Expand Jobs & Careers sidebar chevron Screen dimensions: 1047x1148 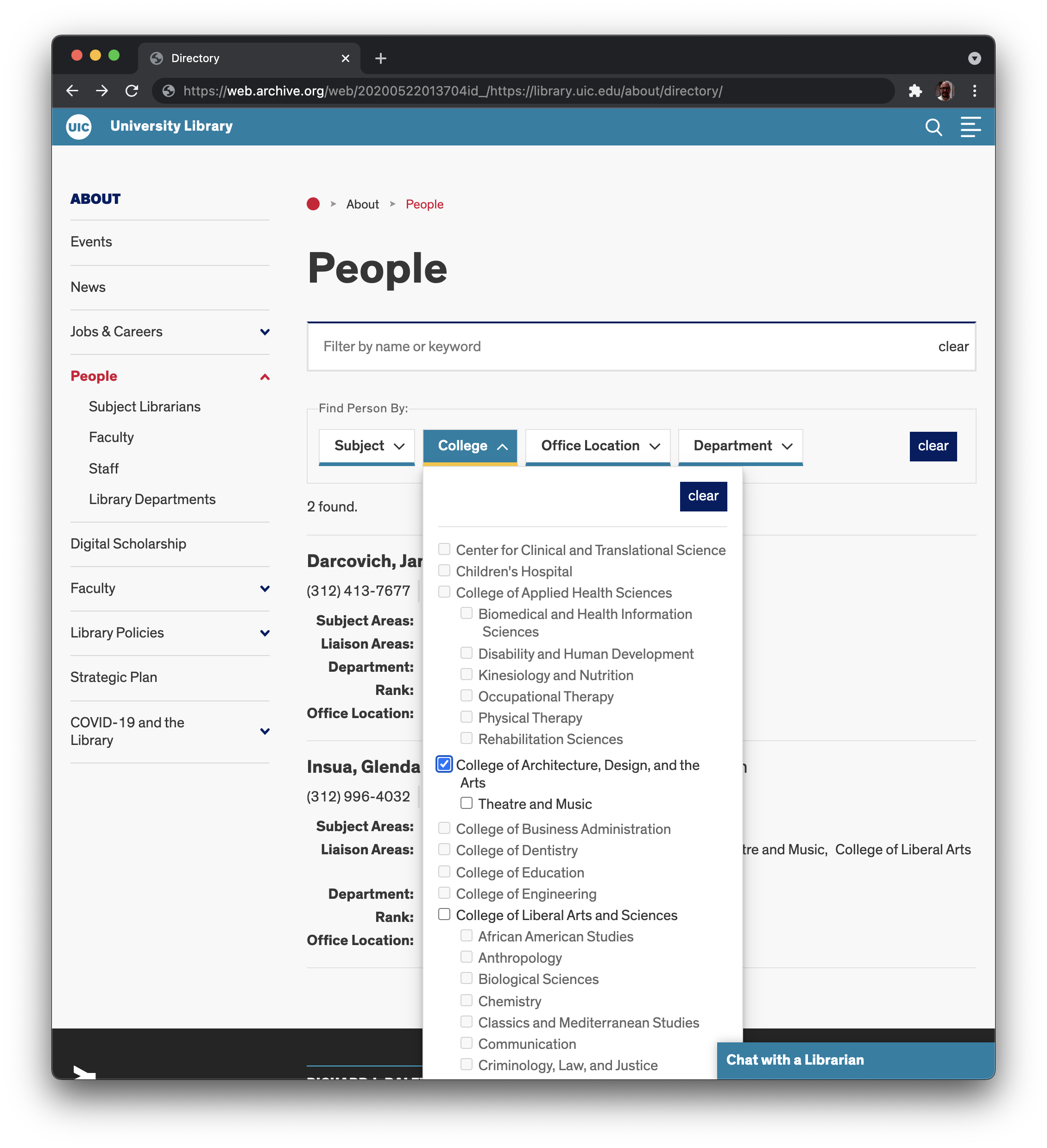(x=265, y=332)
